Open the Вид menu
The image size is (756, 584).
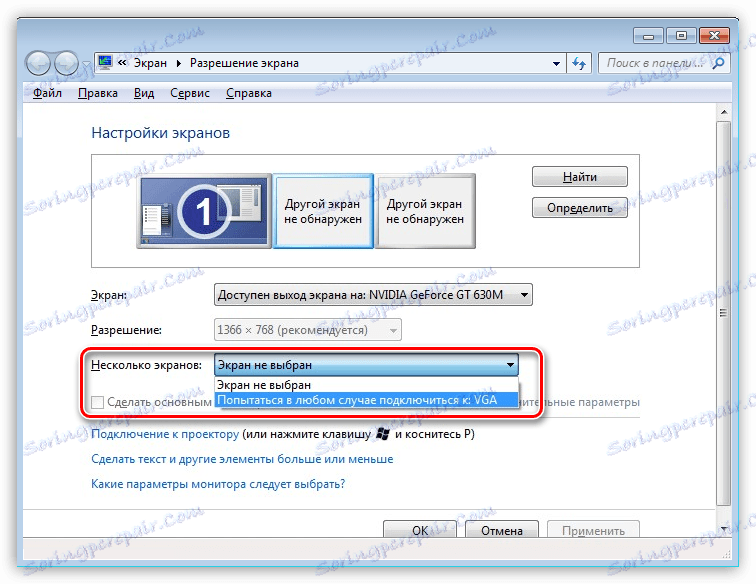pos(144,93)
